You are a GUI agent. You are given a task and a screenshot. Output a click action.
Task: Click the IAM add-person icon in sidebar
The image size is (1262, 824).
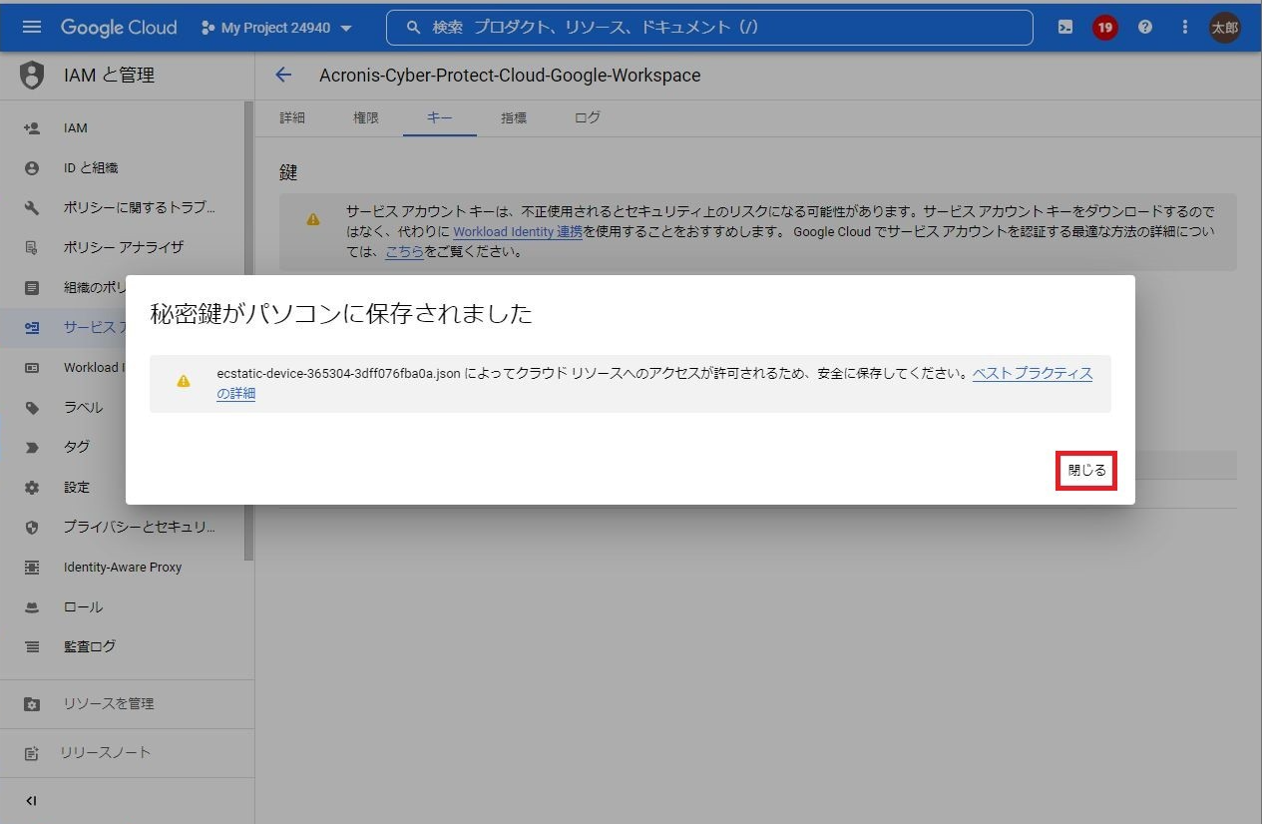point(32,128)
